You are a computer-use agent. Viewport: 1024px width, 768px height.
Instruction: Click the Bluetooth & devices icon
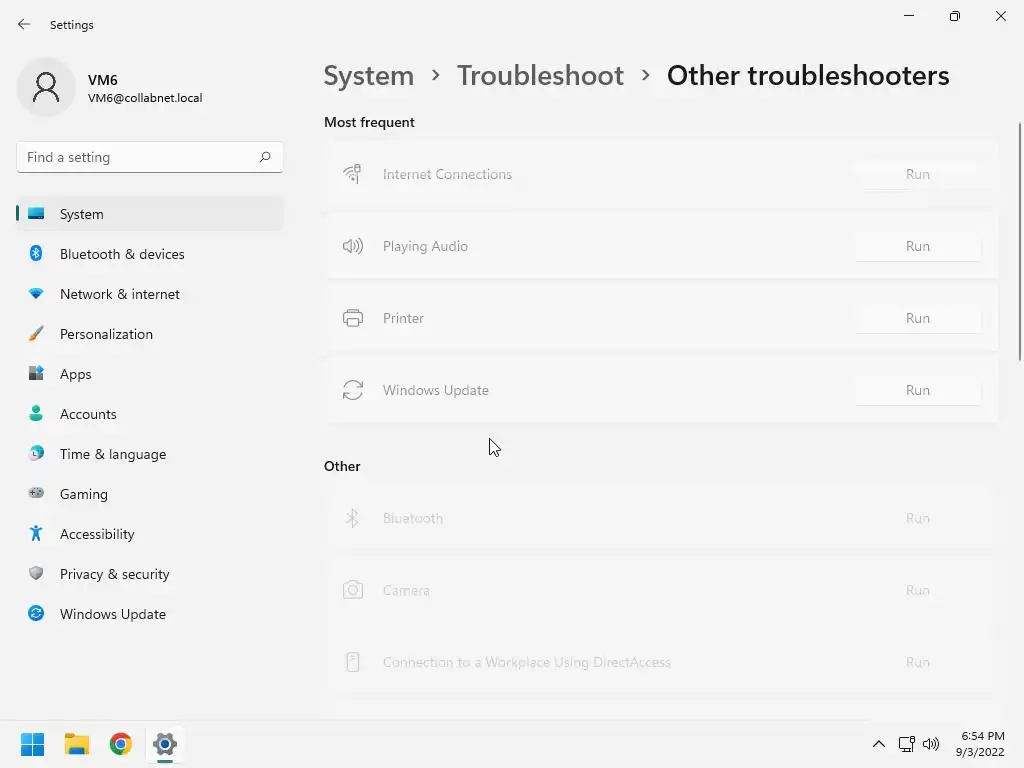(x=37, y=253)
